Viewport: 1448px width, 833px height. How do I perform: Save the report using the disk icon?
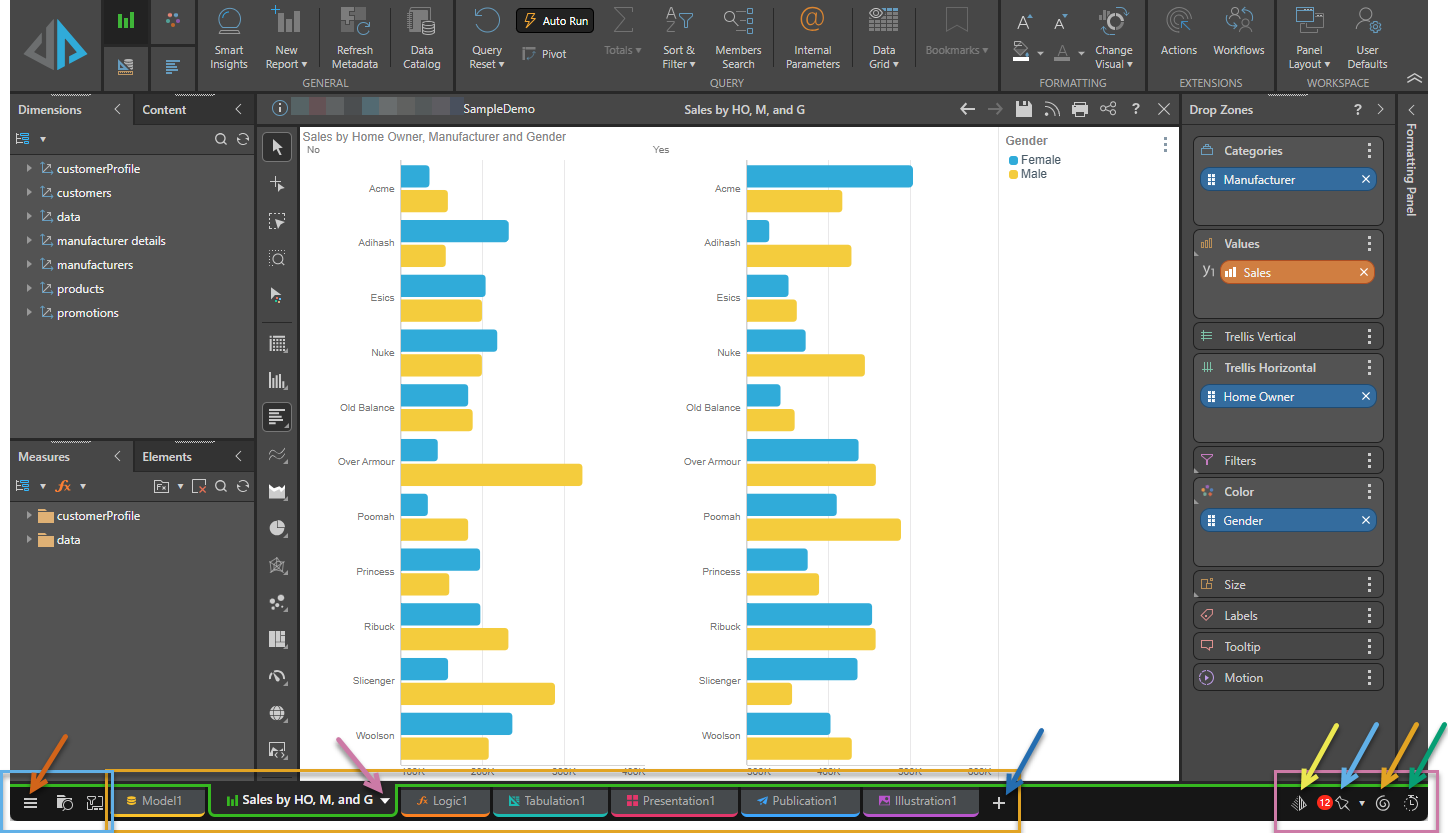pyautogui.click(x=1023, y=109)
